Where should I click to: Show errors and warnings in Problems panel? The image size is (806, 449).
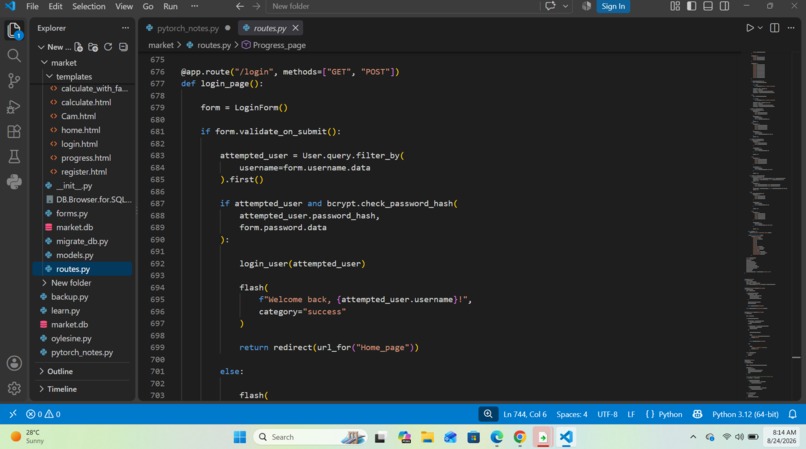(x=43, y=414)
